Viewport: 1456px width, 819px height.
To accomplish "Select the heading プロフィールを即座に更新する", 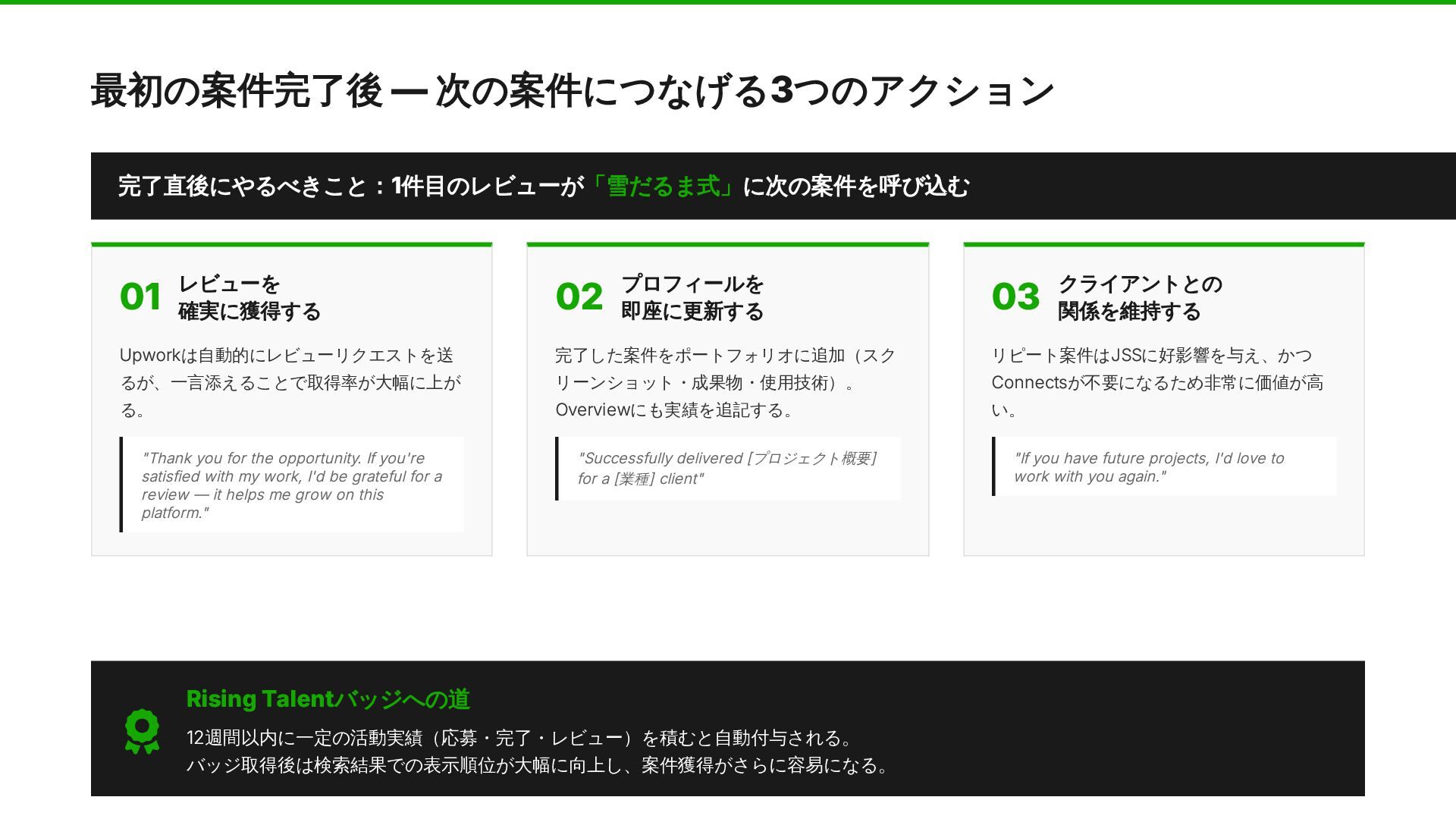I will [x=692, y=297].
